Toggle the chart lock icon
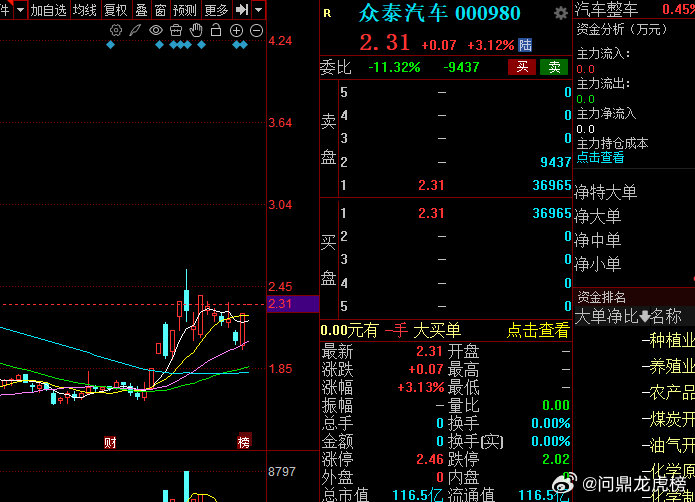The image size is (695, 502). coord(216,30)
